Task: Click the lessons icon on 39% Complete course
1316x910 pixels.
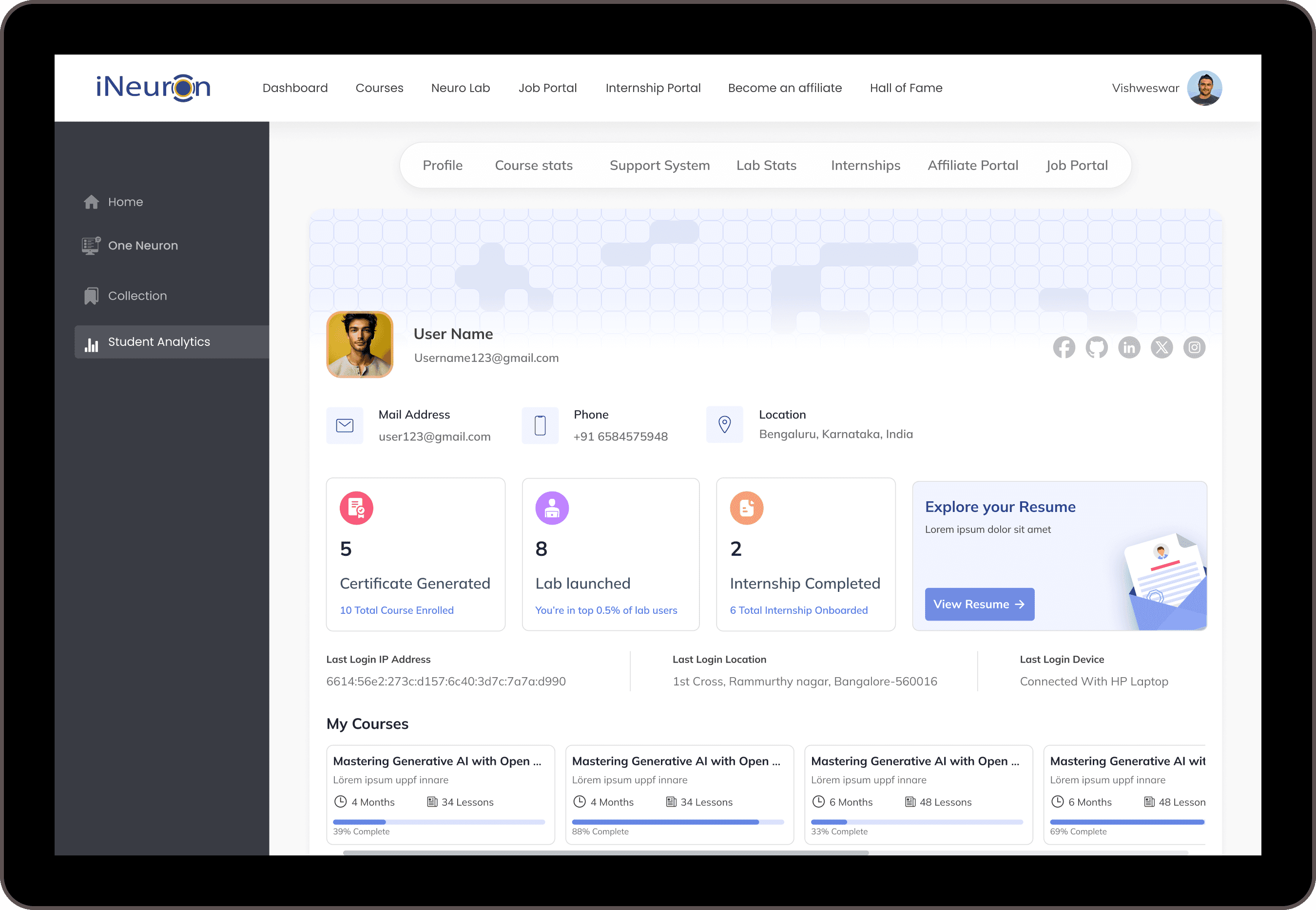Action: click(432, 802)
